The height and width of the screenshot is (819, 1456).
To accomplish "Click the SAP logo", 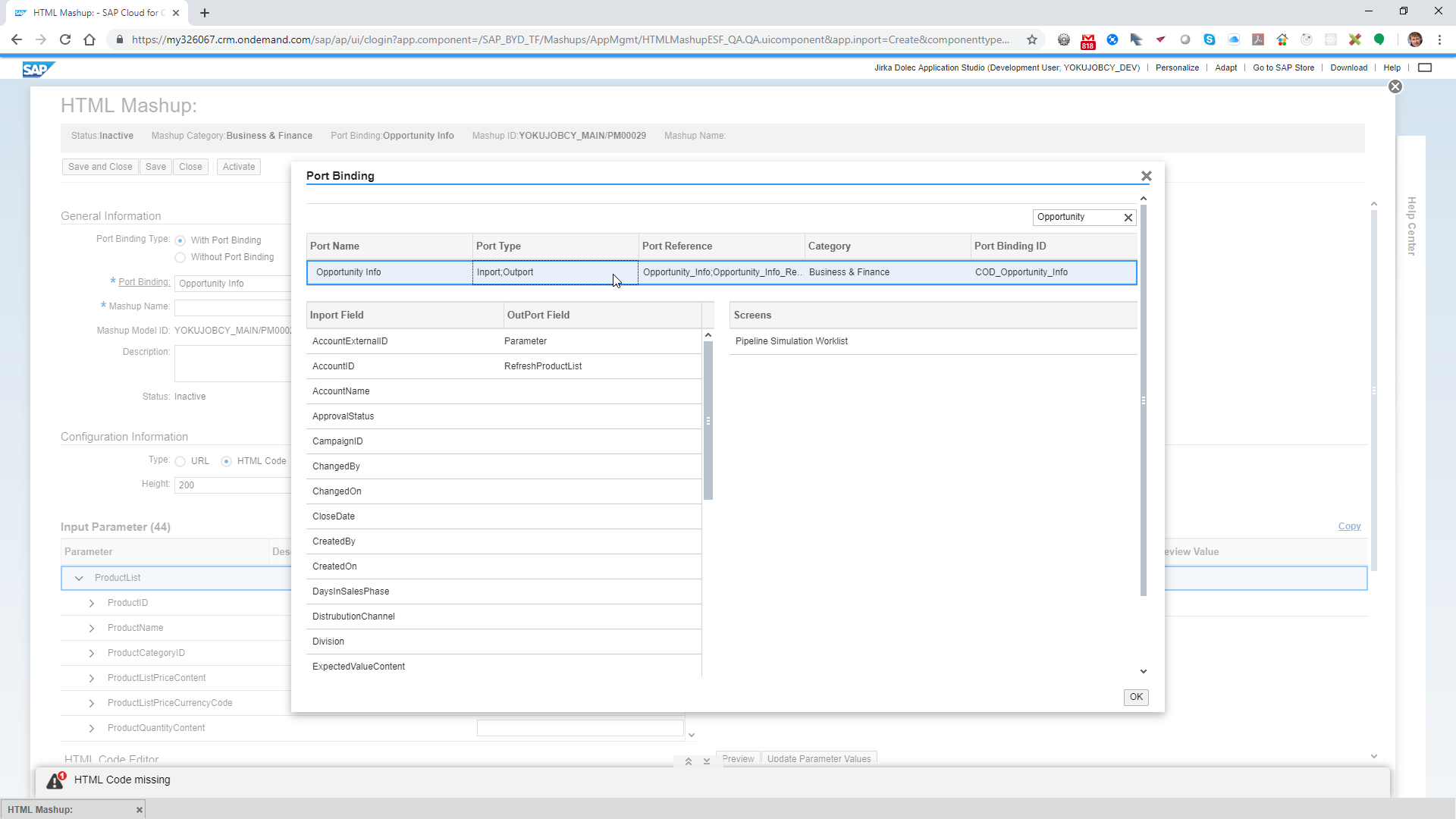I will 37,69.
